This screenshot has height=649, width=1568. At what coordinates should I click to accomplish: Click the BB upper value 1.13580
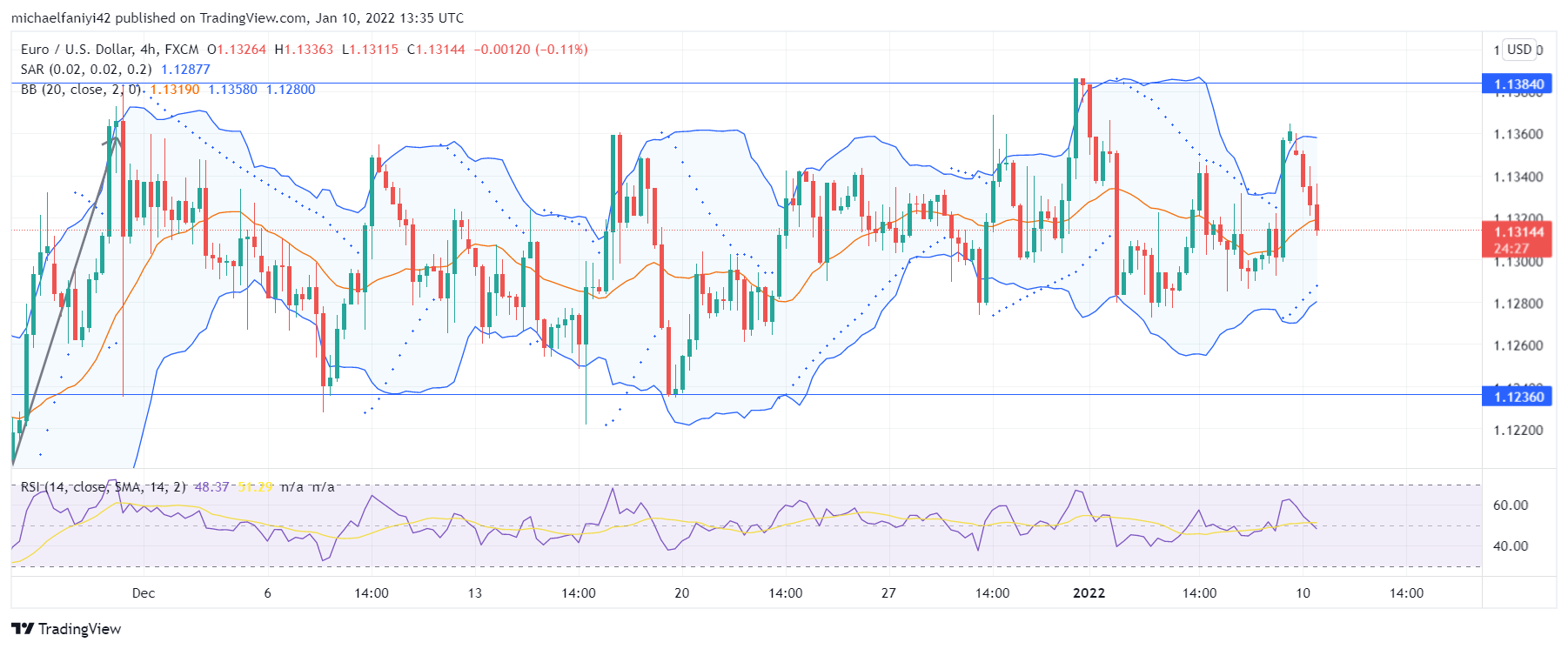(x=232, y=90)
